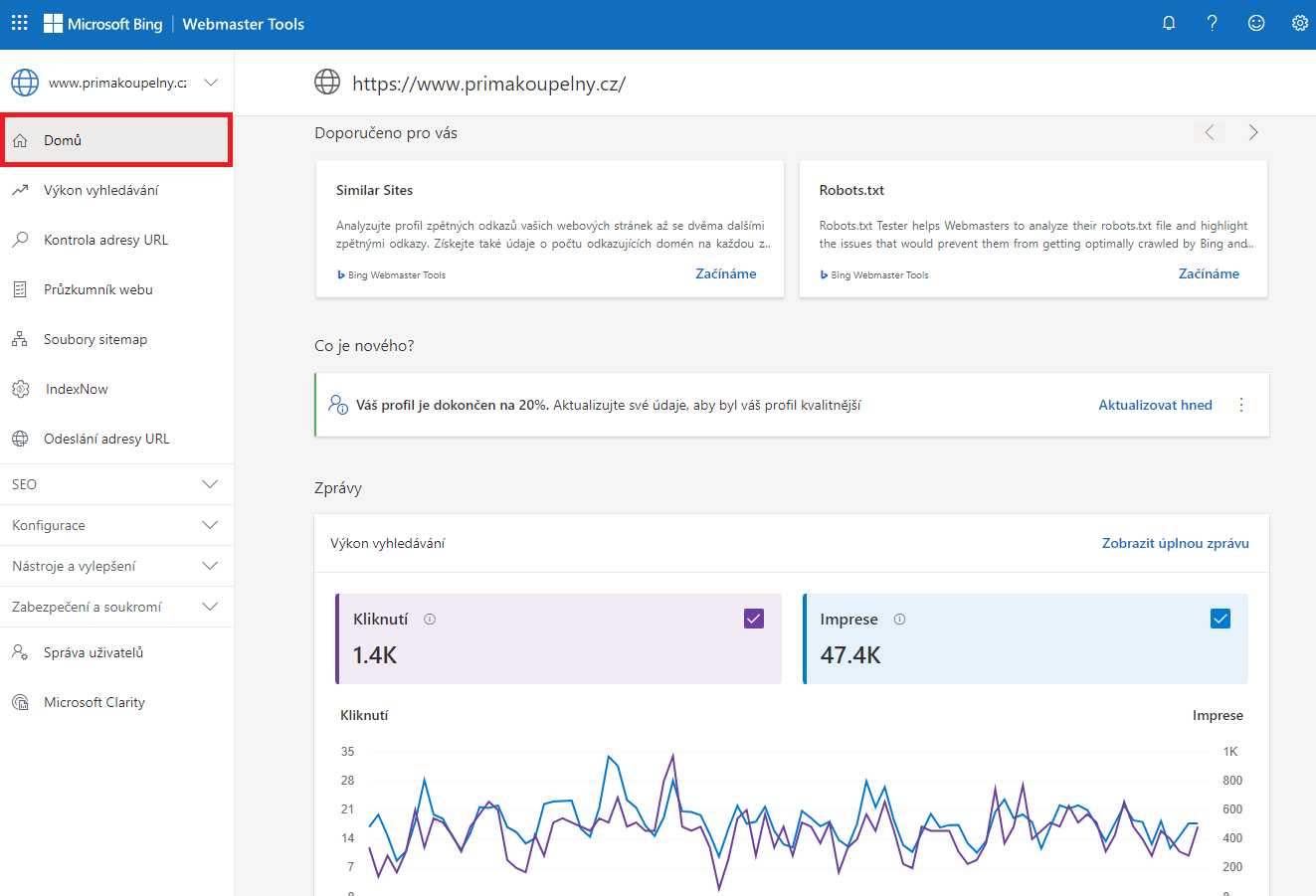The height and width of the screenshot is (896, 1316).
Task: Click the Robots.txt card title
Action: tap(851, 190)
